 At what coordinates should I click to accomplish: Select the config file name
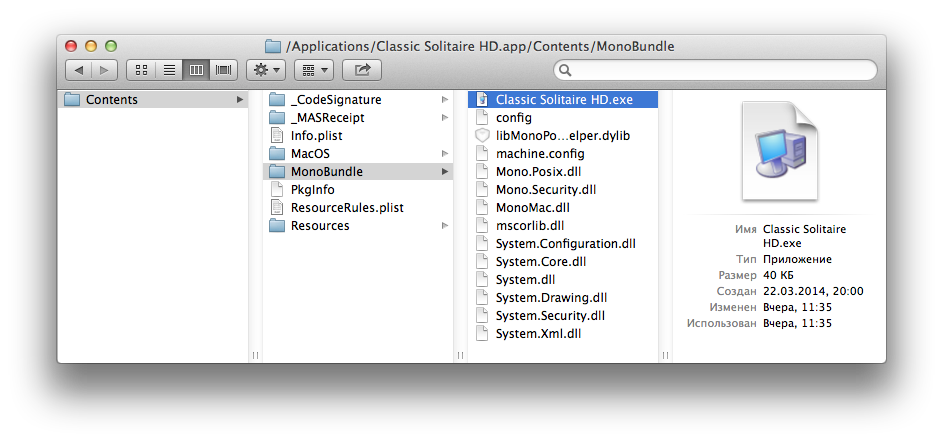click(514, 118)
